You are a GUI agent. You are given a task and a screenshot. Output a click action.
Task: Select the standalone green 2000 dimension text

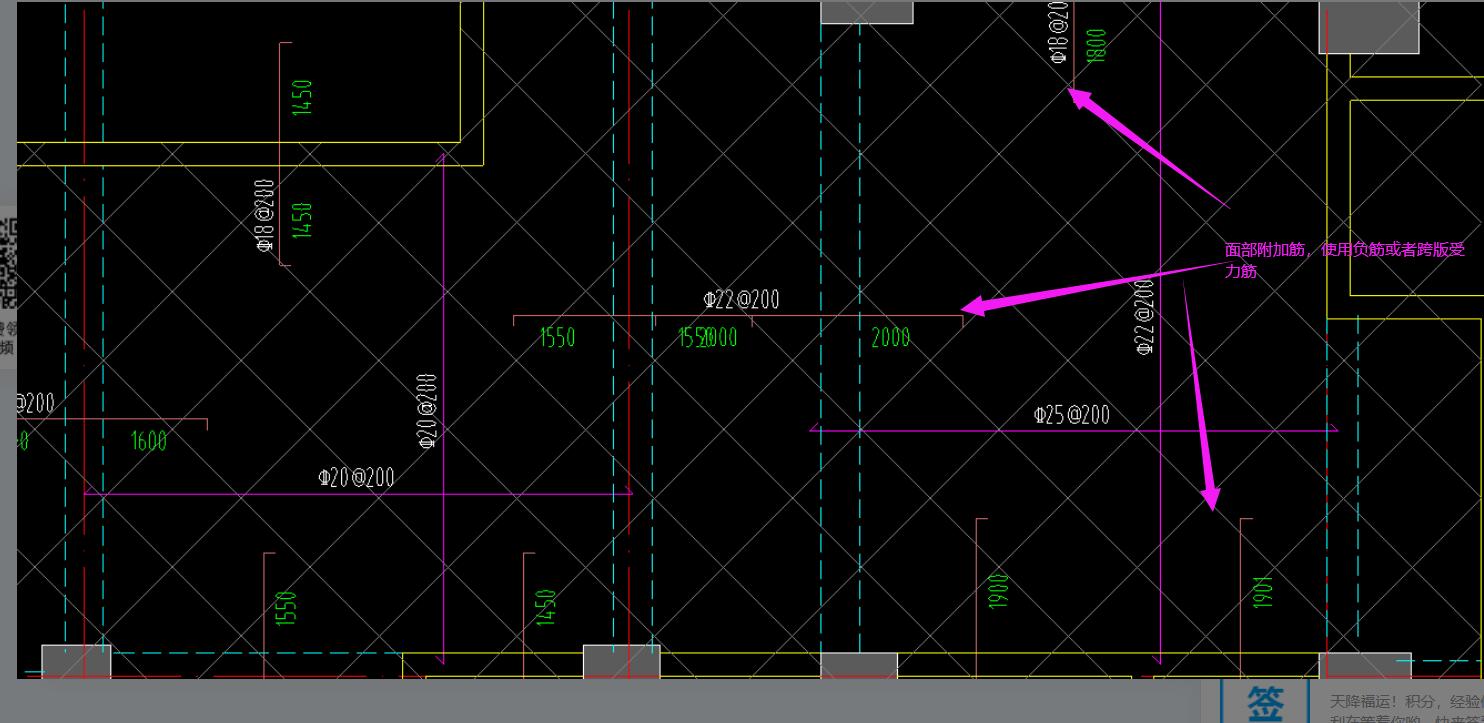pos(891,338)
